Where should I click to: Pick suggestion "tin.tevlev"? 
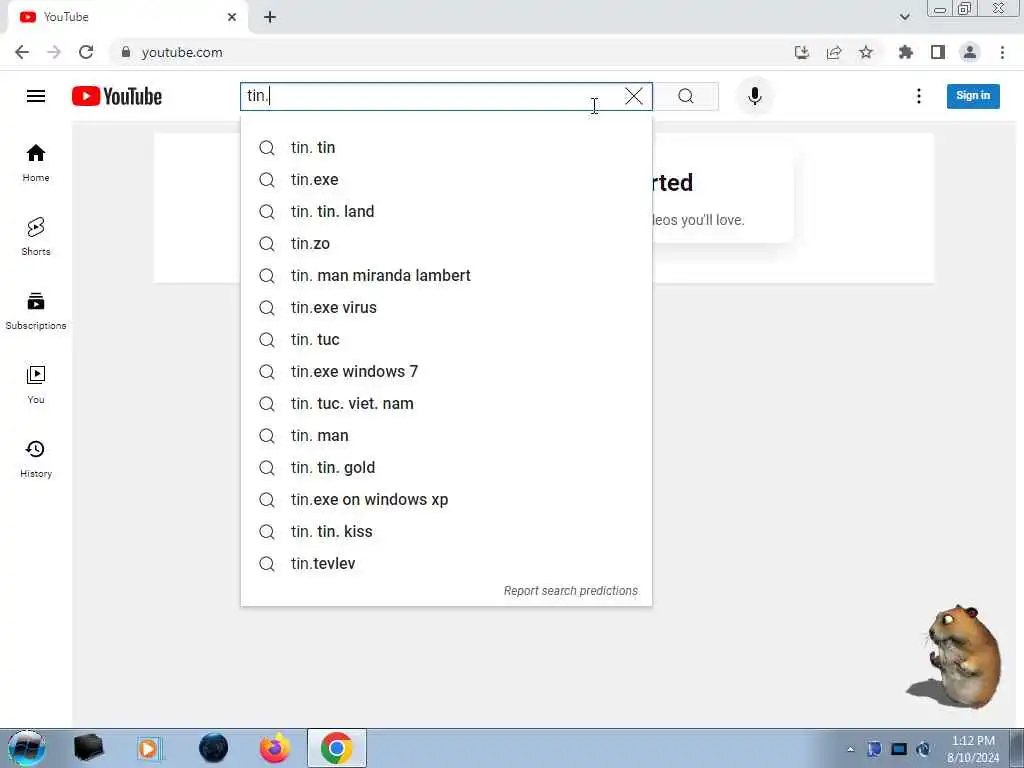[446, 564]
